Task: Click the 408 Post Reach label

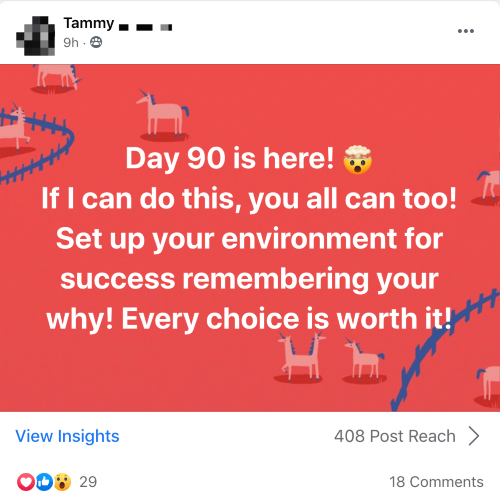Action: tap(395, 436)
